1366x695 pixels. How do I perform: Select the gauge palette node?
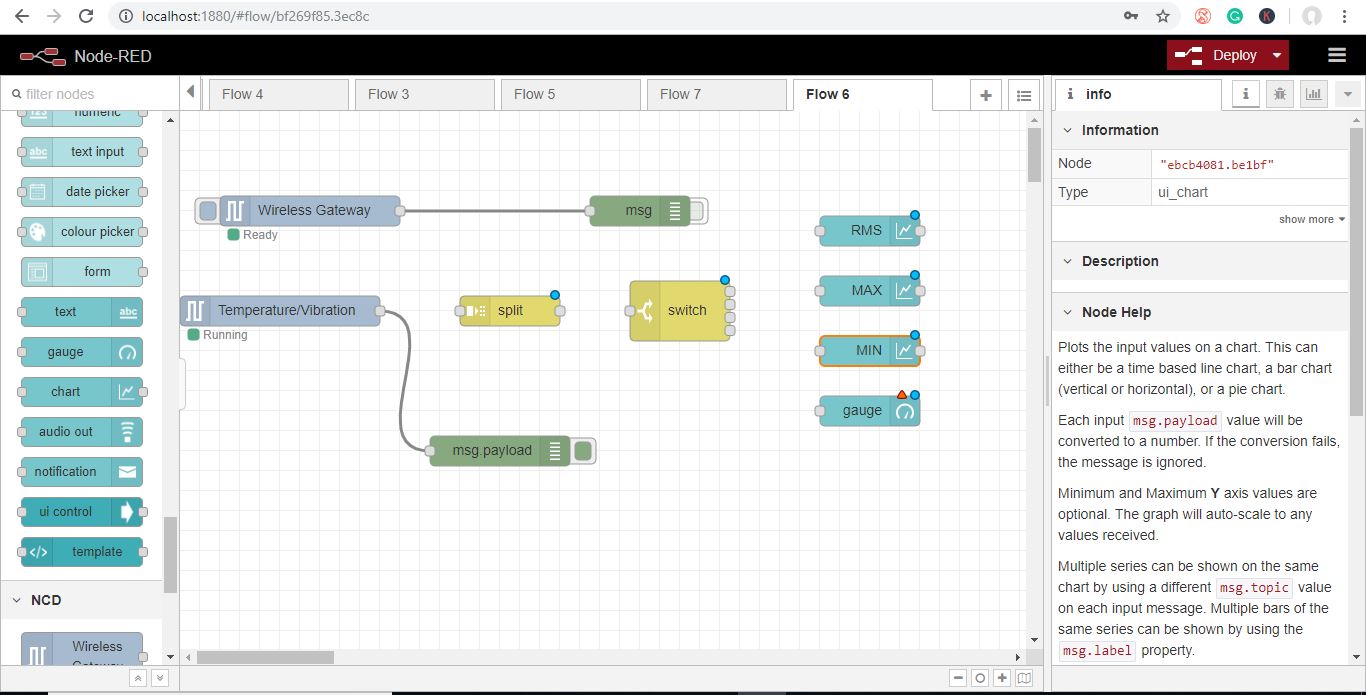[82, 352]
